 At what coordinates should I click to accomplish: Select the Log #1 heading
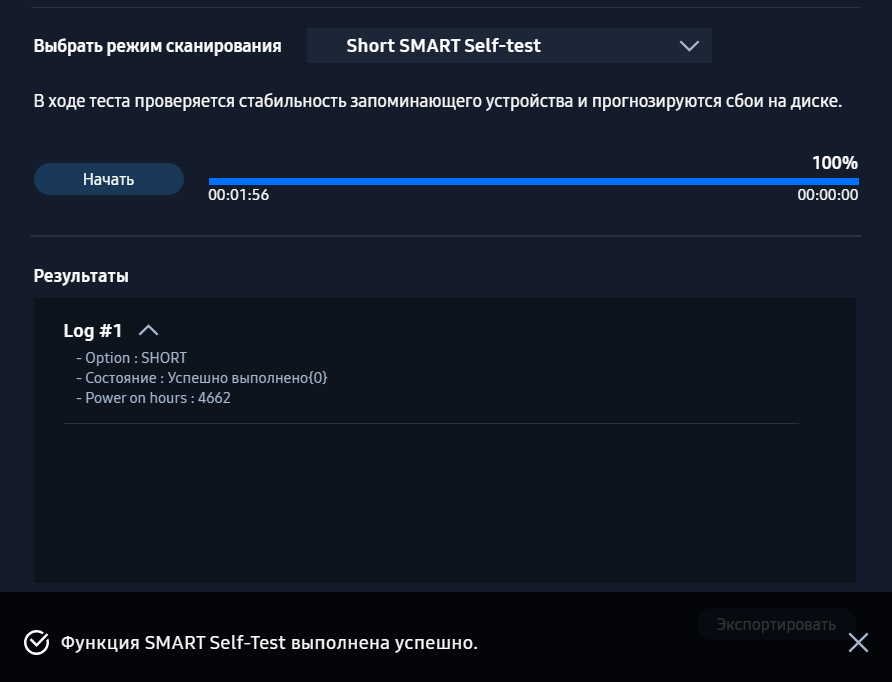click(93, 331)
